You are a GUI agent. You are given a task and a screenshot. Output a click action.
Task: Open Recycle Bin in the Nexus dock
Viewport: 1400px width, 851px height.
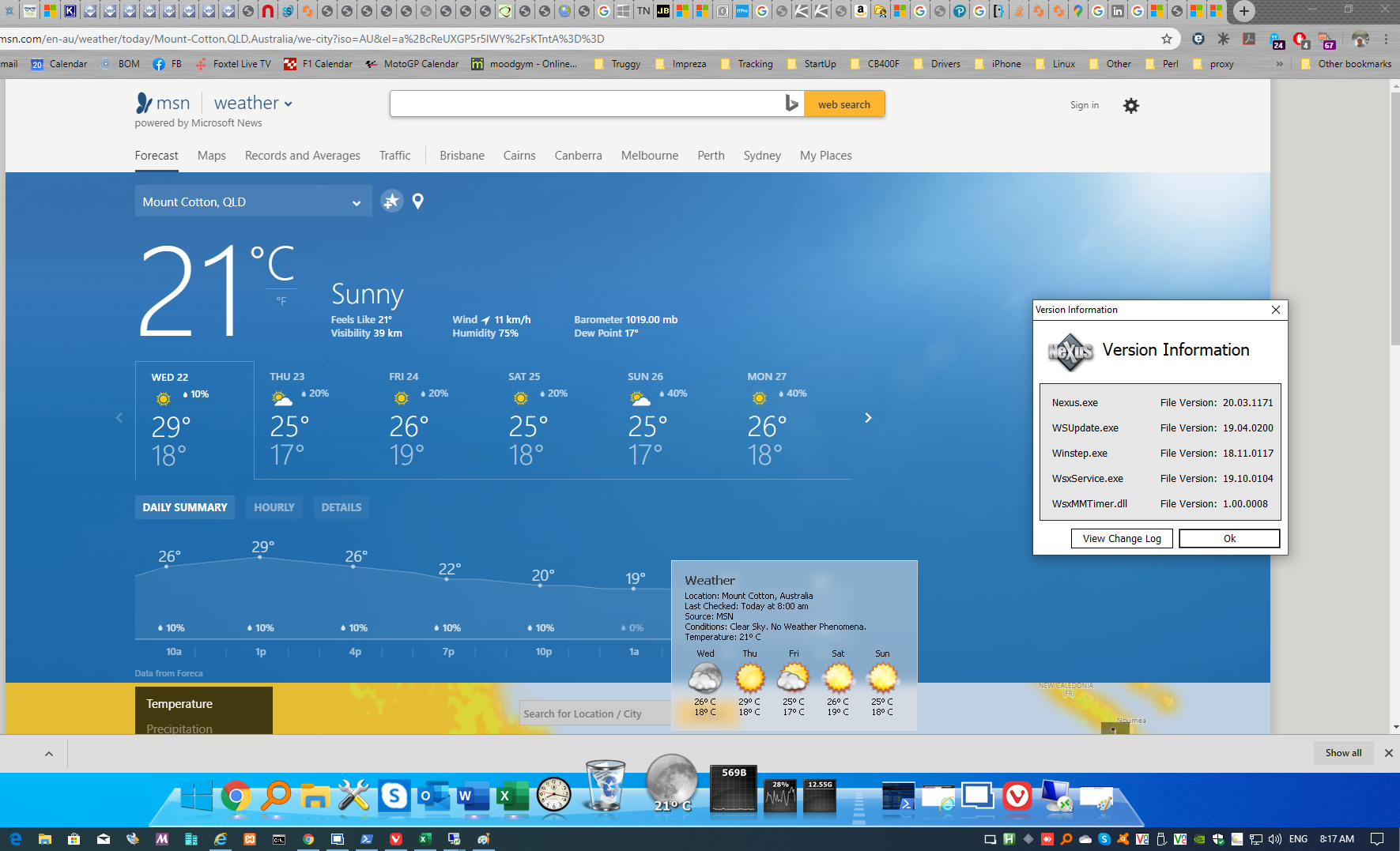605,787
